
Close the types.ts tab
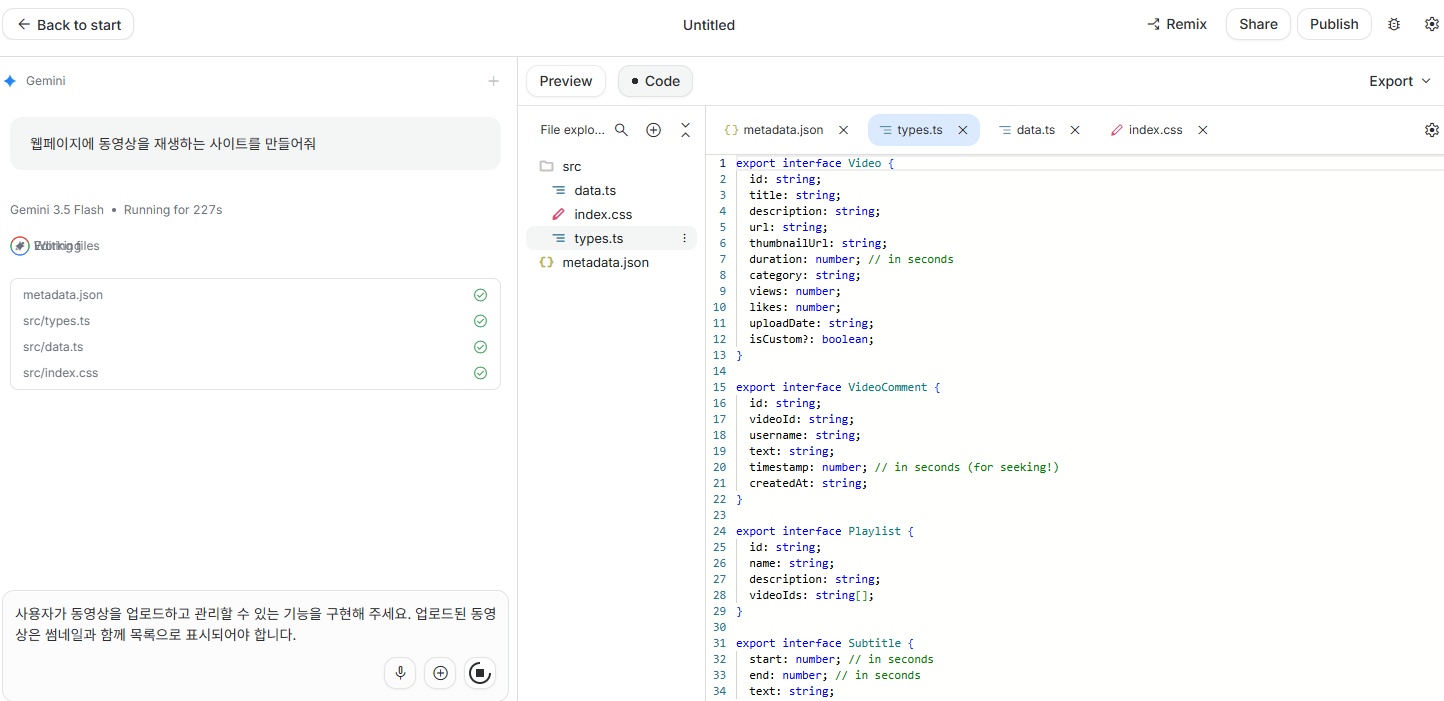(963, 130)
